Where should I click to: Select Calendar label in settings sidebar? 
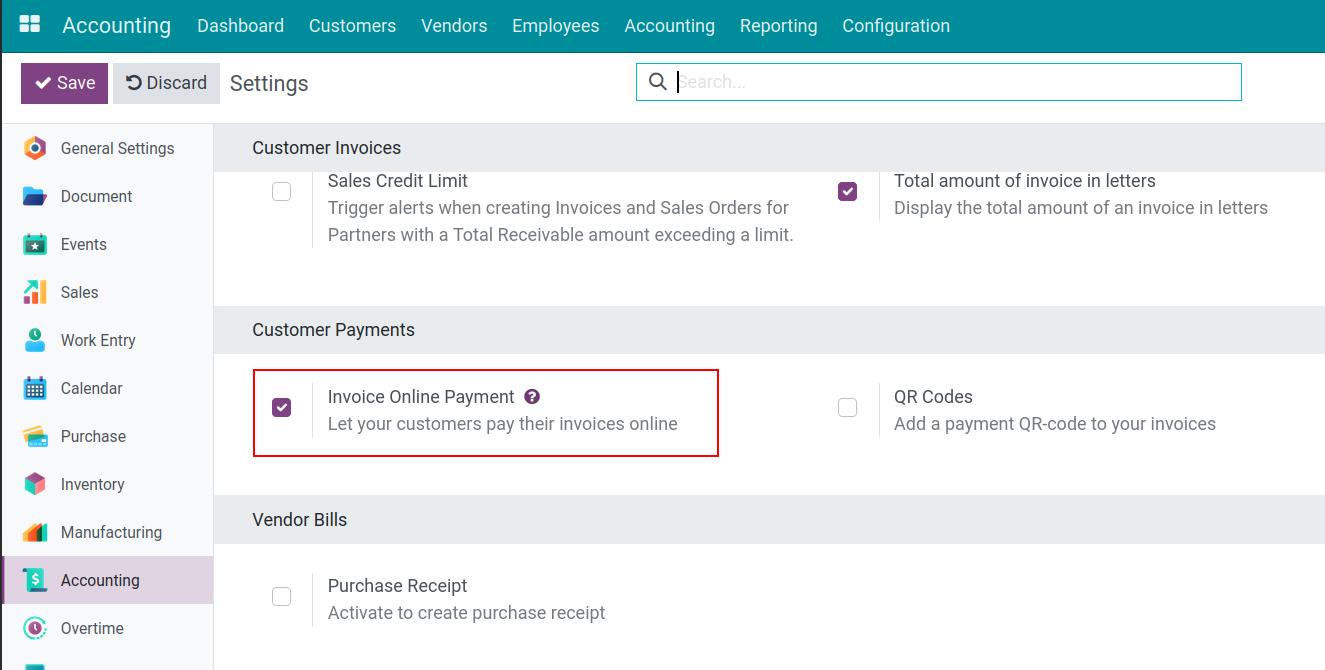(x=91, y=388)
